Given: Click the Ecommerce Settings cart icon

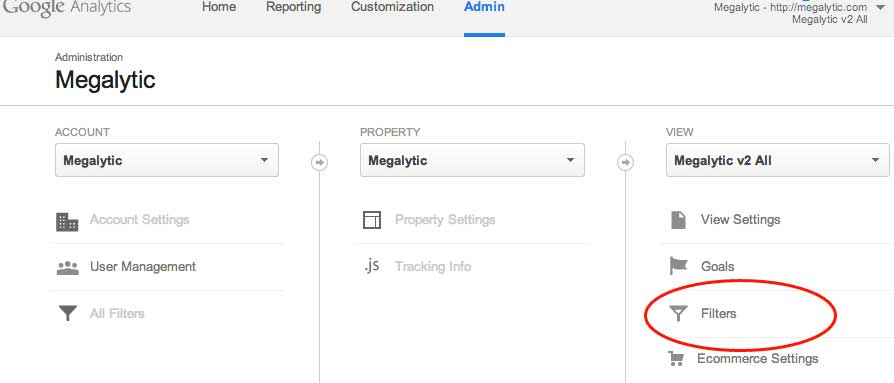Looking at the screenshot, I should pyautogui.click(x=676, y=358).
